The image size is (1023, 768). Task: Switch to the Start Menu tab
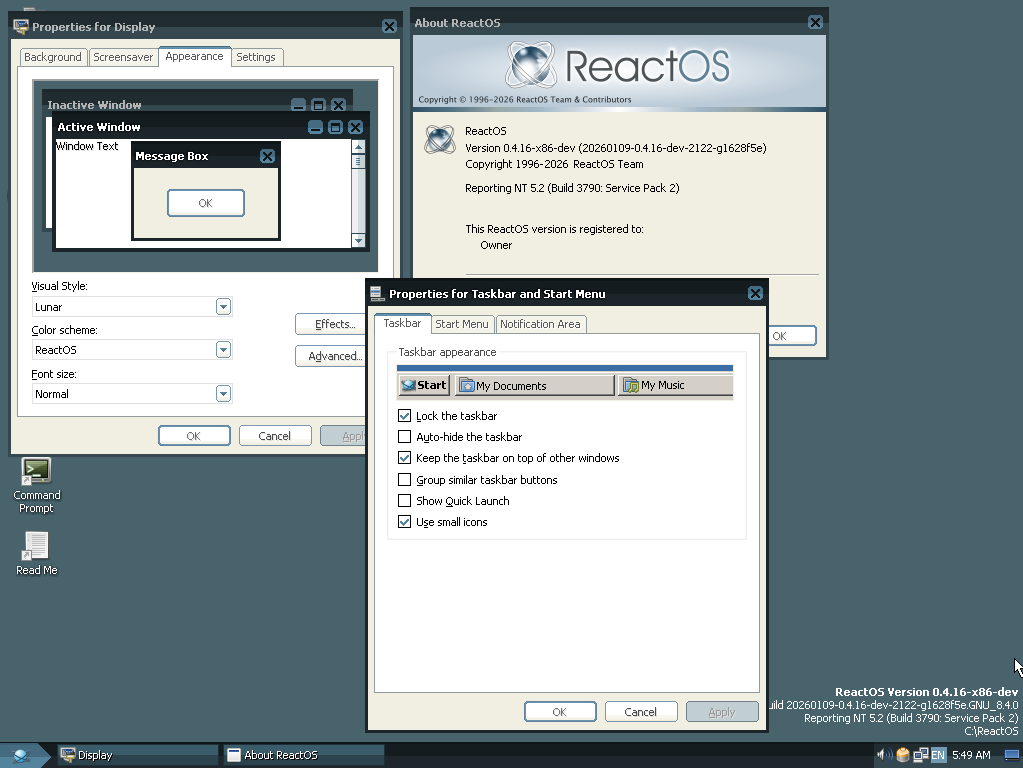(462, 324)
